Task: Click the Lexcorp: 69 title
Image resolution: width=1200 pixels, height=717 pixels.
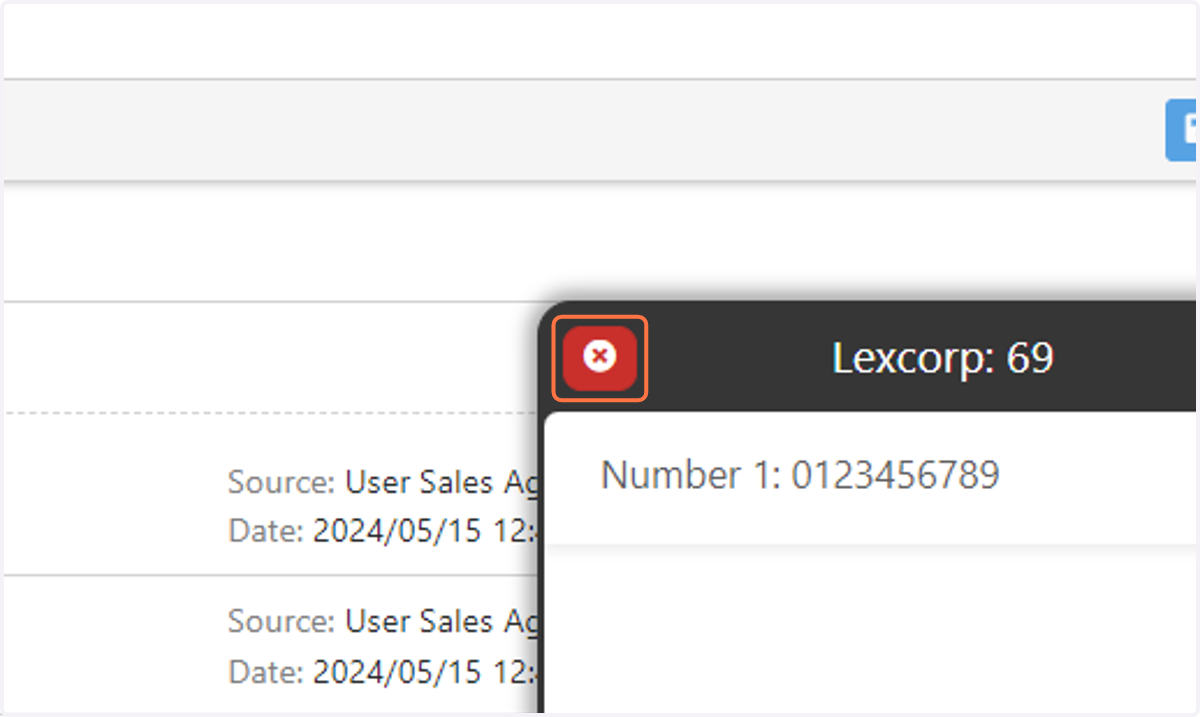Action: [x=943, y=358]
